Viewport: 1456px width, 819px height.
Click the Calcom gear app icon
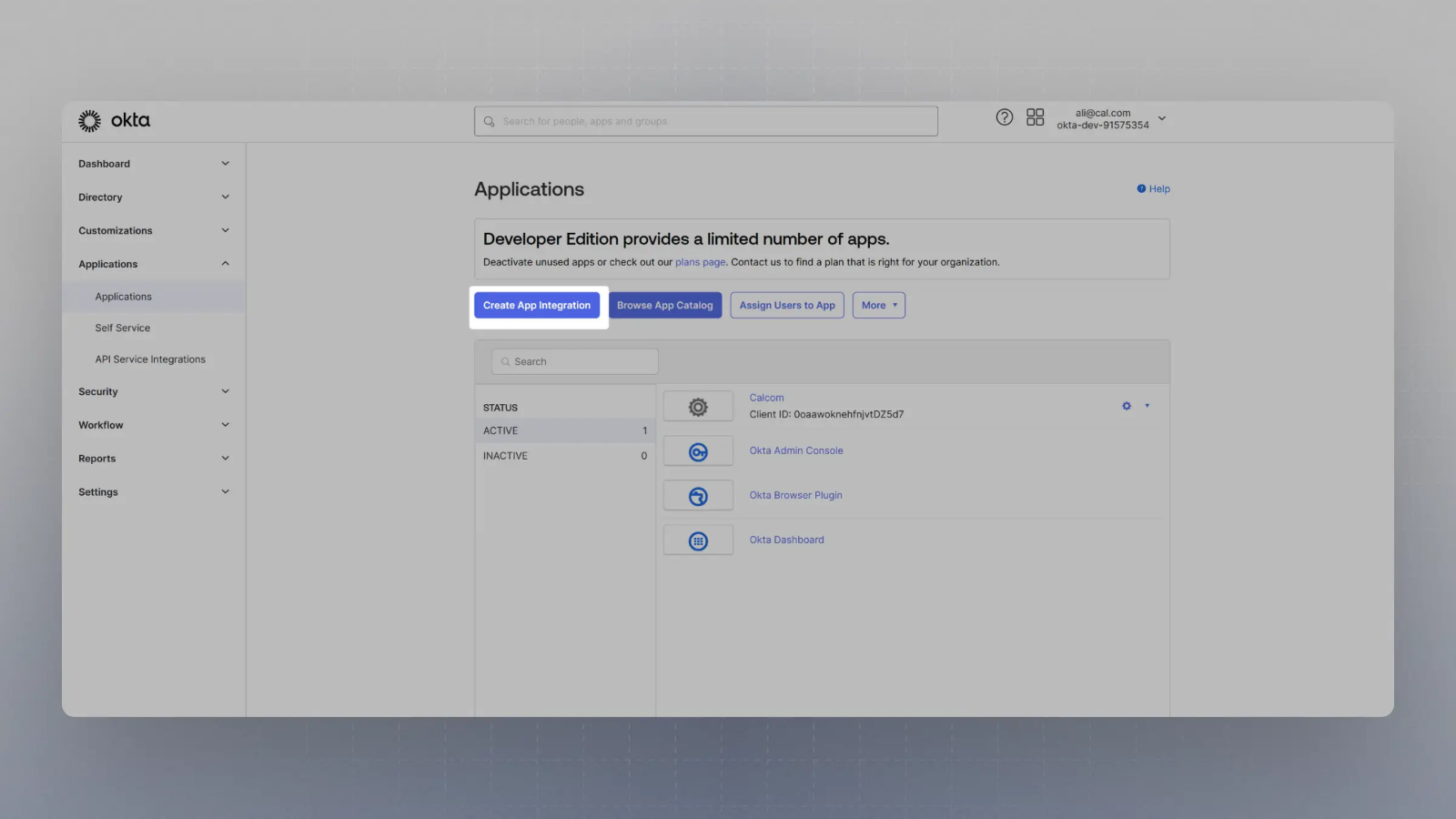[698, 407]
